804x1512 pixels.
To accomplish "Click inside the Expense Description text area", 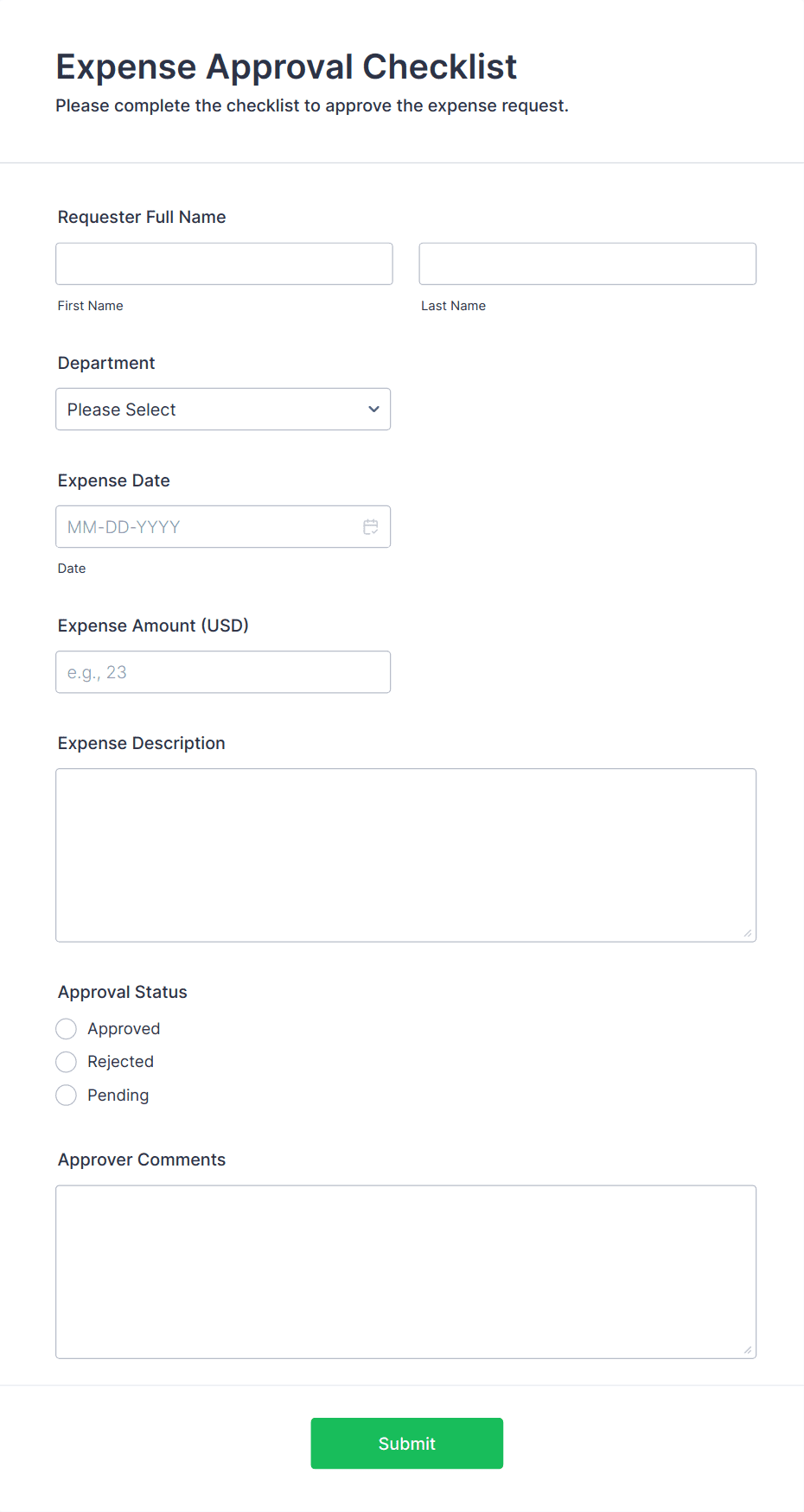I will [x=405, y=855].
